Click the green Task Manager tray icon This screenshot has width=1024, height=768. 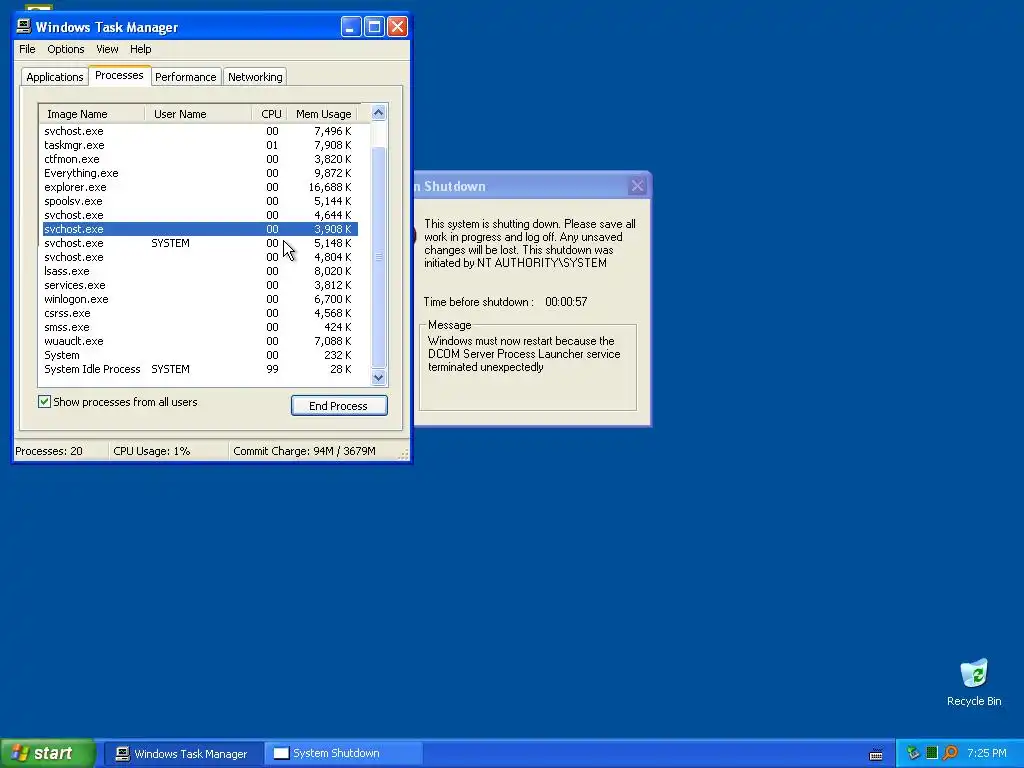point(932,753)
